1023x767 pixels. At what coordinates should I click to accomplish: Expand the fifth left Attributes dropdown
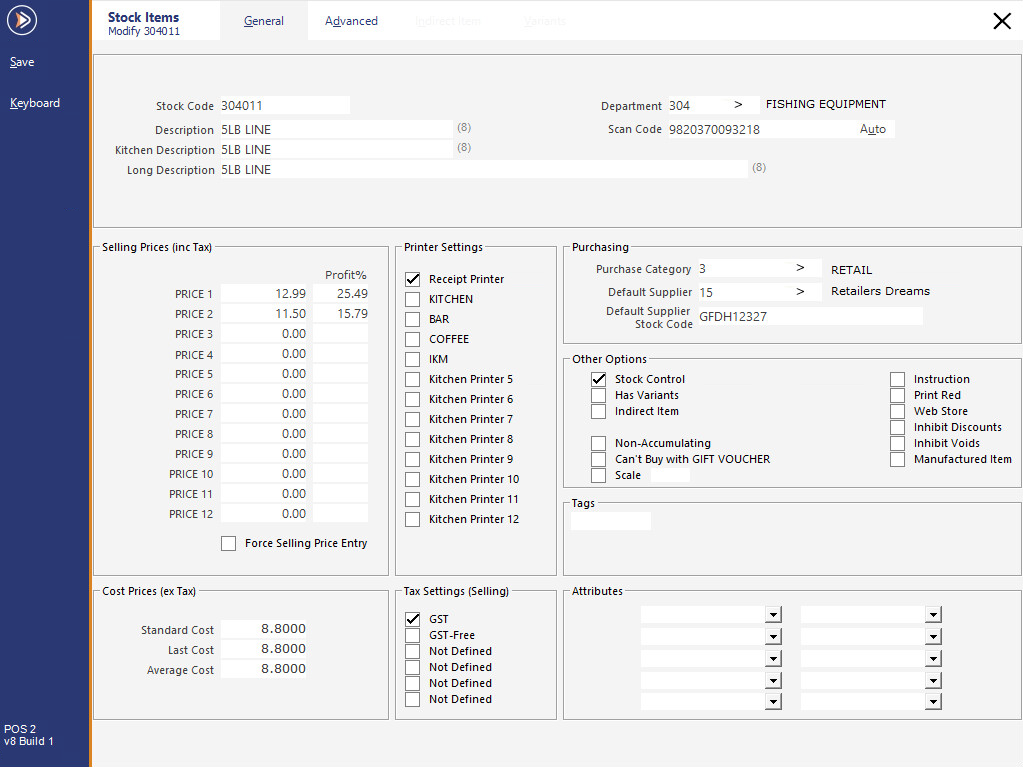pyautogui.click(x=773, y=702)
